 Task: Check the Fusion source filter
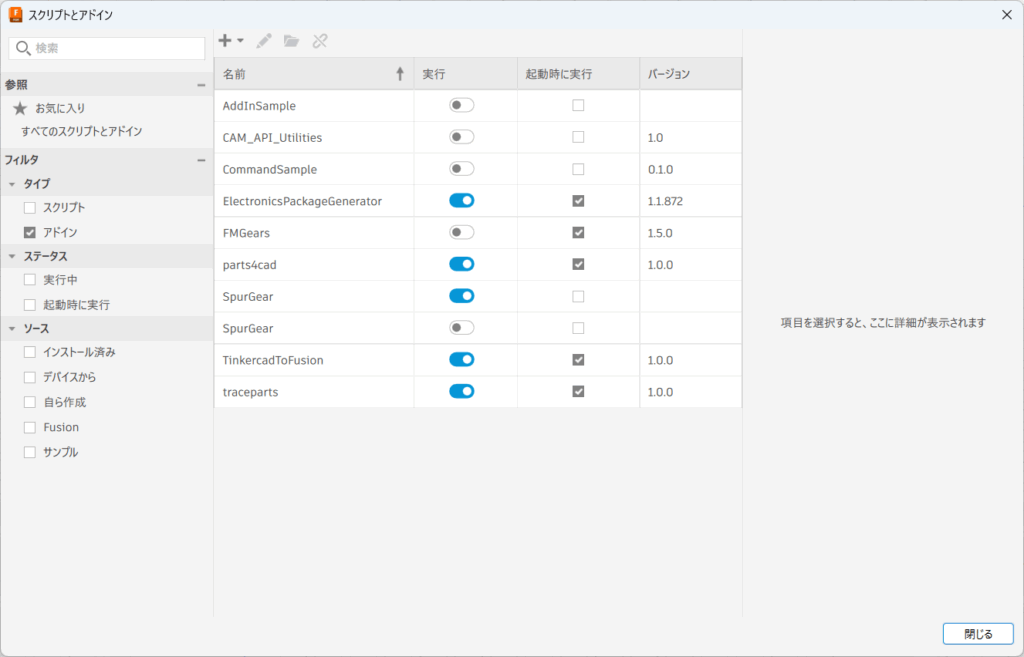pyautogui.click(x=29, y=427)
